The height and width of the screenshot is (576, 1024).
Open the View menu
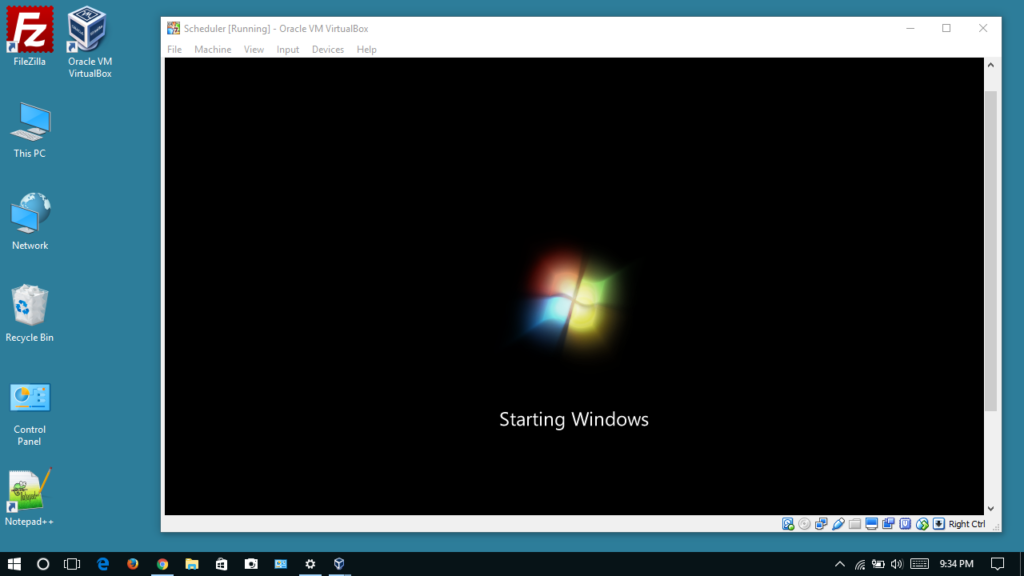[x=253, y=50]
